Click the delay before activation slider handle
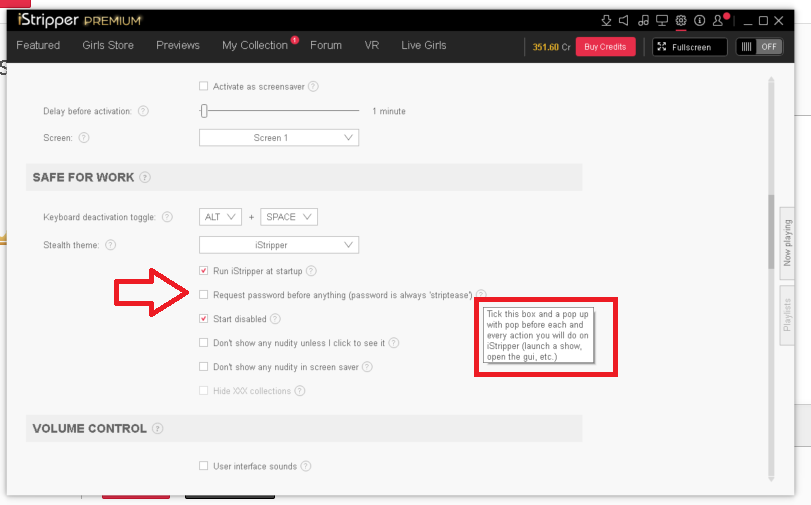The height and width of the screenshot is (505, 811). click(204, 111)
